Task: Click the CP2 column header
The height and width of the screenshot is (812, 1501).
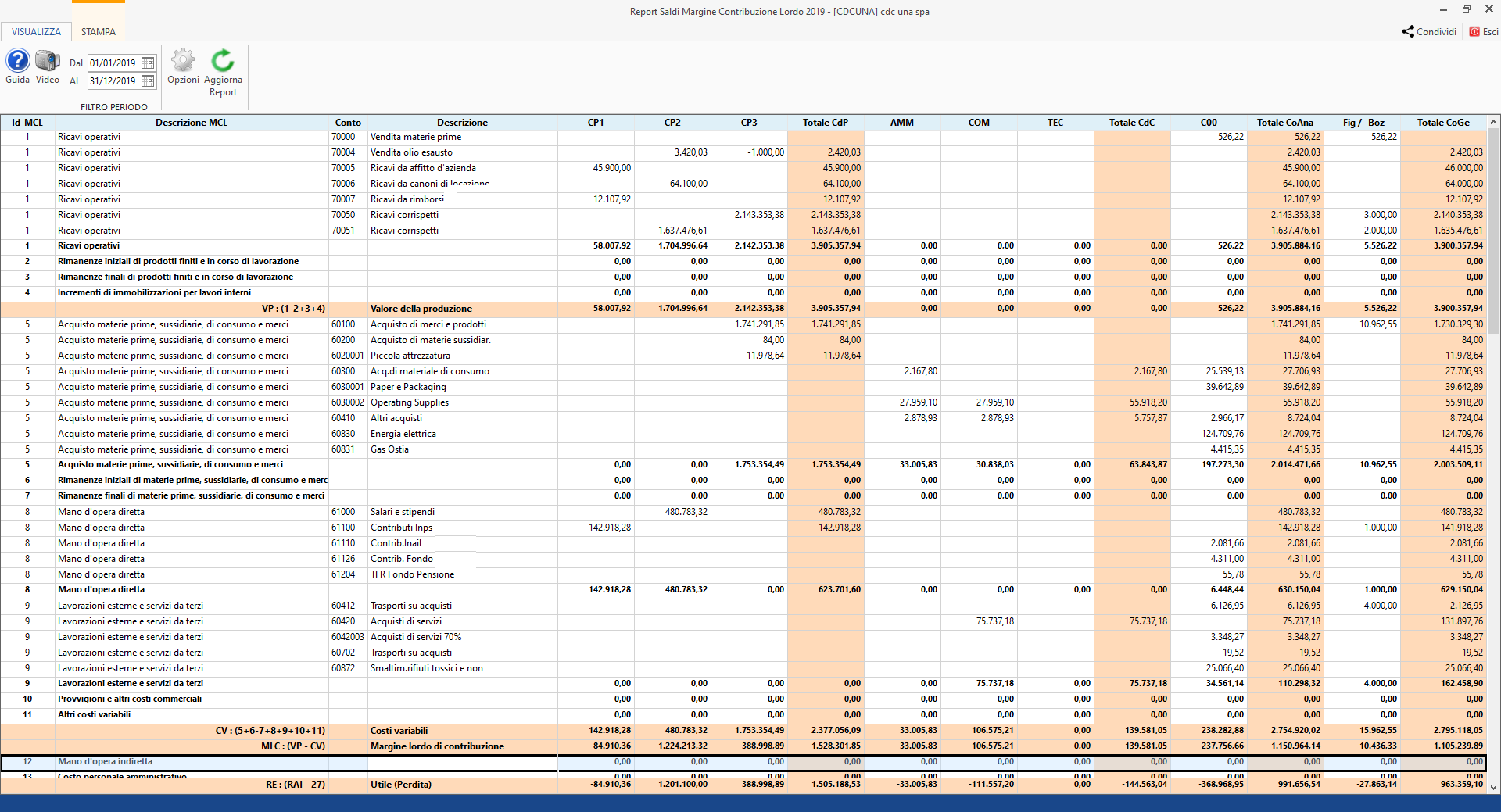Action: (x=672, y=123)
